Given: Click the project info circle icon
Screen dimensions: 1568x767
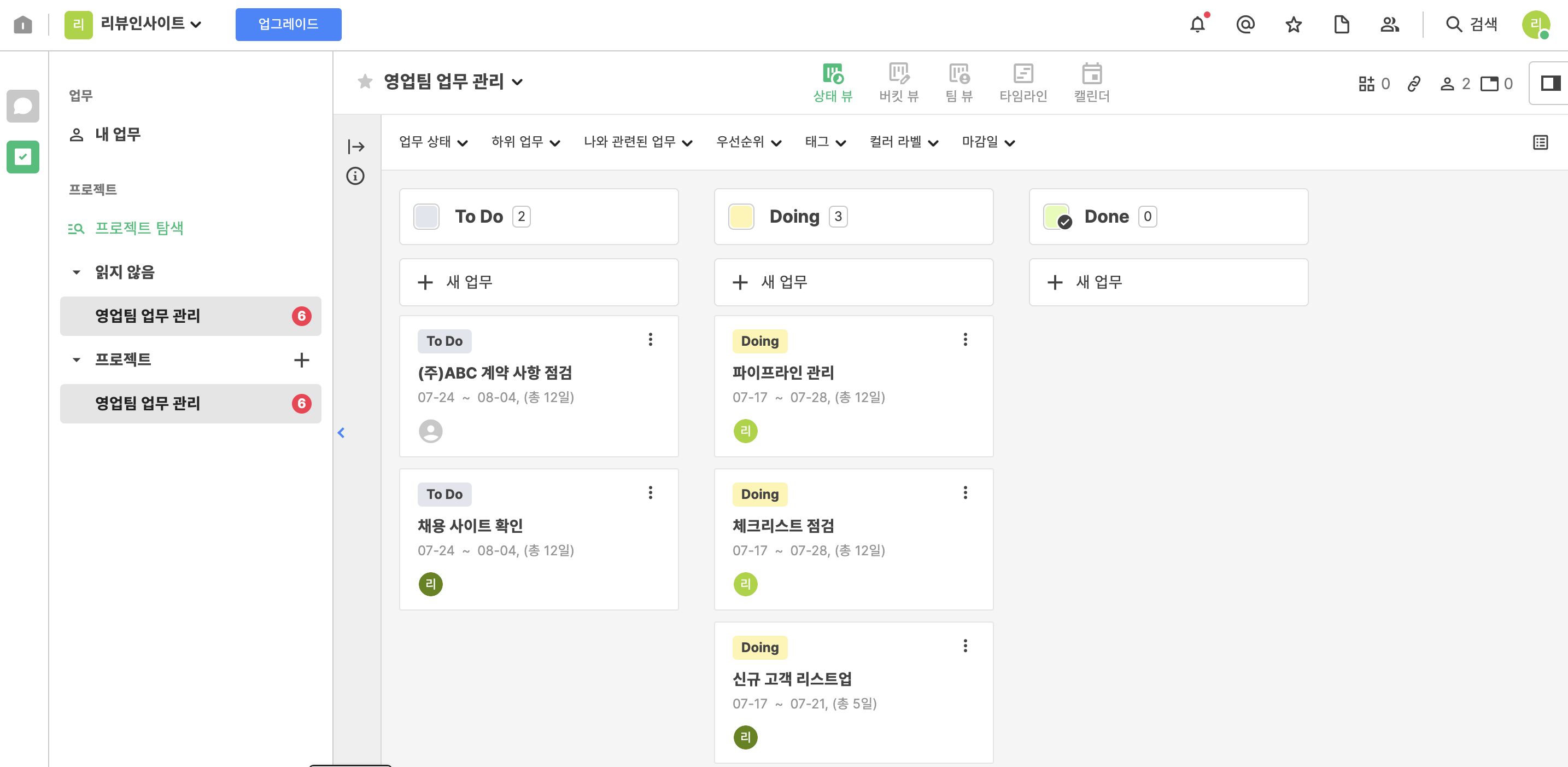Looking at the screenshot, I should [x=355, y=176].
